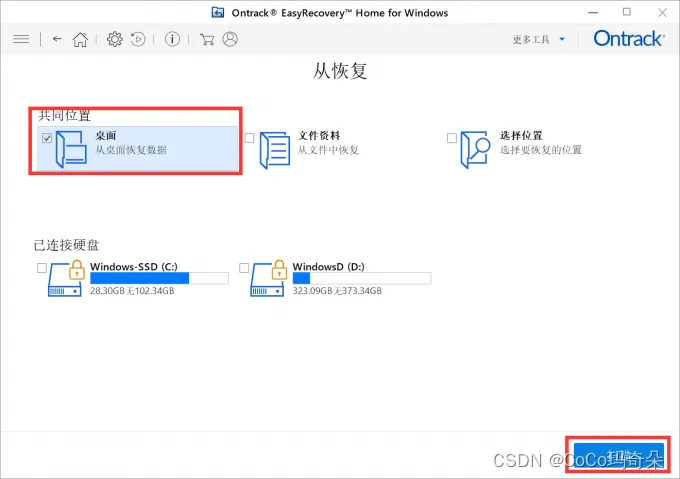Click the C: drive usage bar
The width and height of the screenshot is (680, 479).
pos(159,278)
